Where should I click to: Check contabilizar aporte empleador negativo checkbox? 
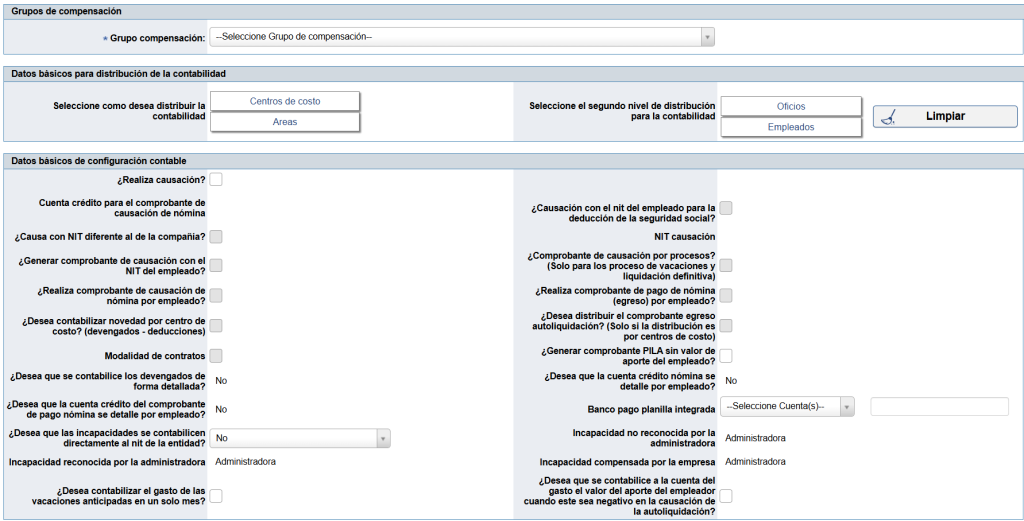point(727,496)
